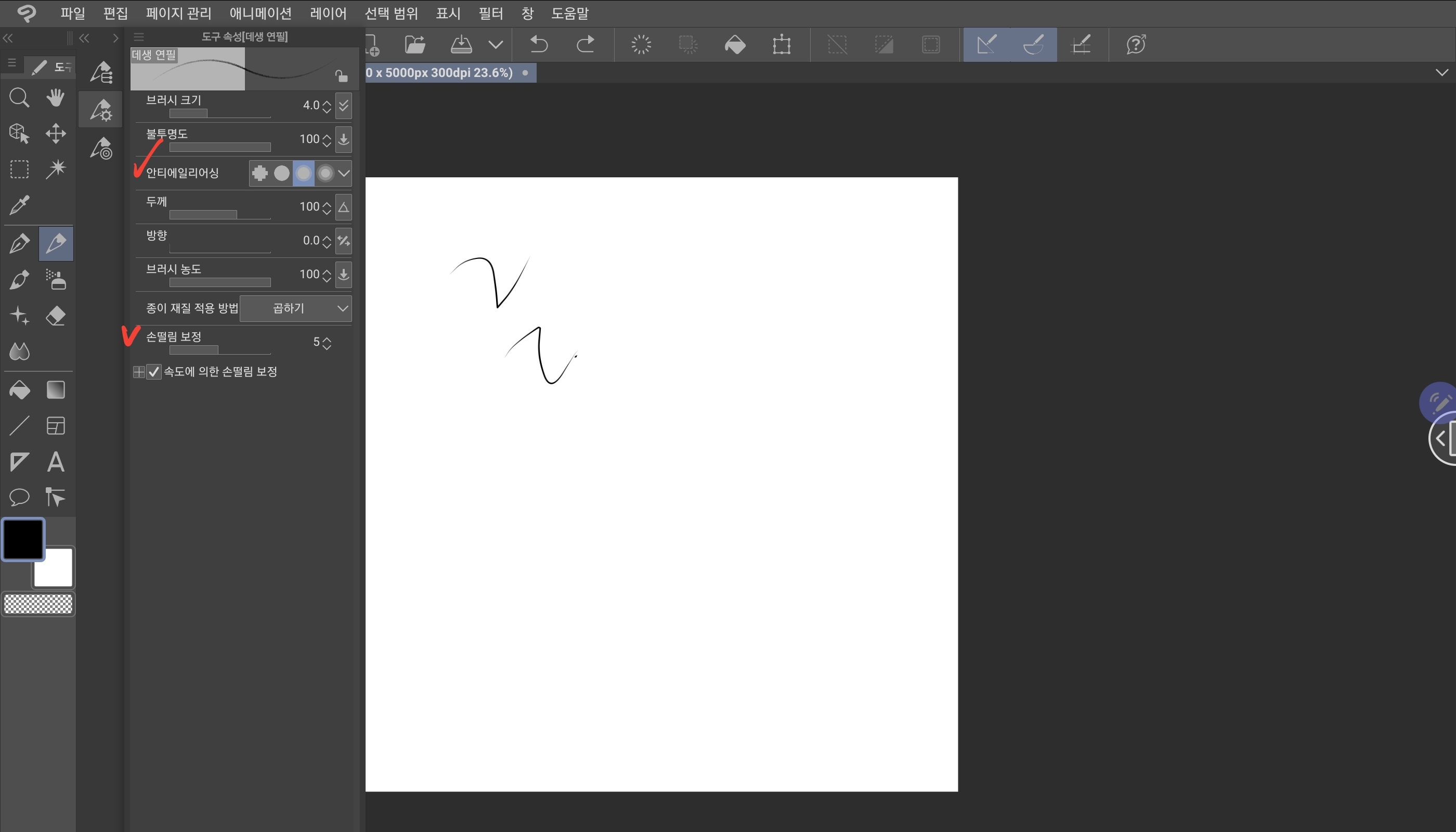Viewport: 1456px width, 832px height.
Task: Choose the first anti-aliasing none option
Action: 260,173
